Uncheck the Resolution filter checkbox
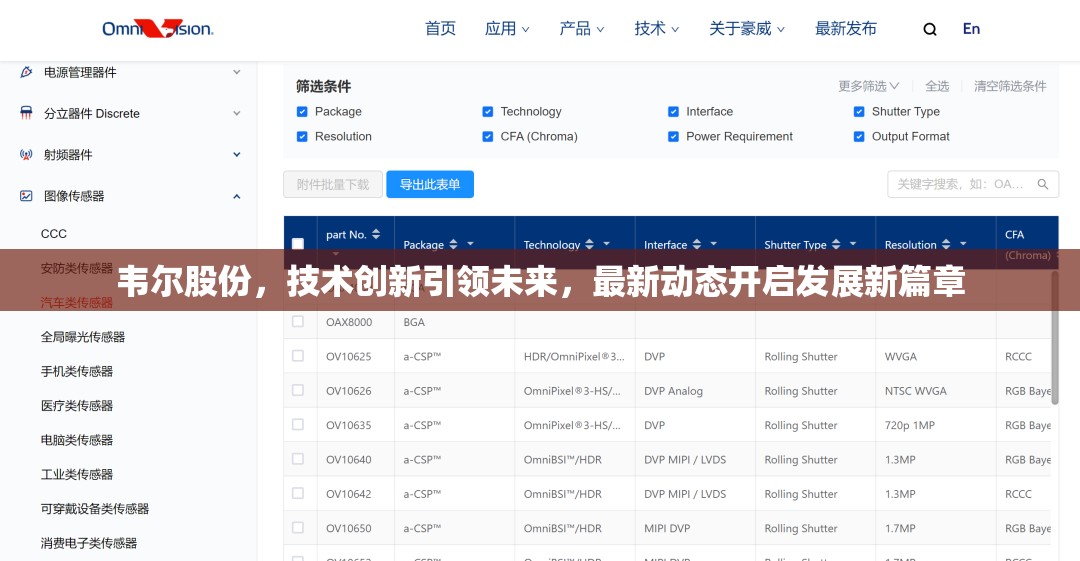Screen dimensions: 1080x561 [x=302, y=136]
